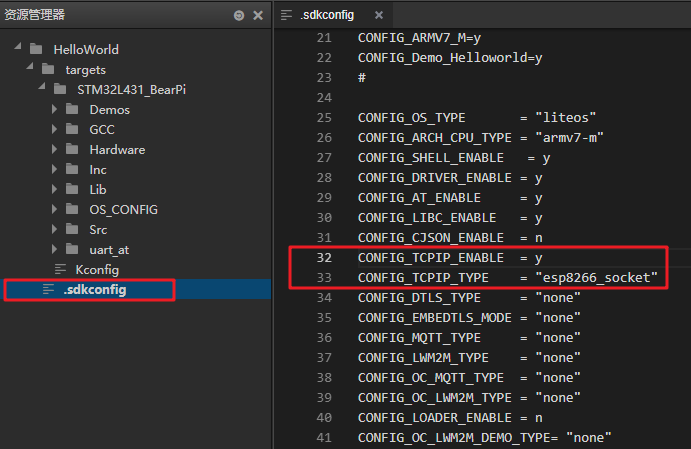Viewport: 691px width, 449px height.
Task: Click CONFIG_OC_MQTT_TYPE on line 38
Action: (431, 378)
